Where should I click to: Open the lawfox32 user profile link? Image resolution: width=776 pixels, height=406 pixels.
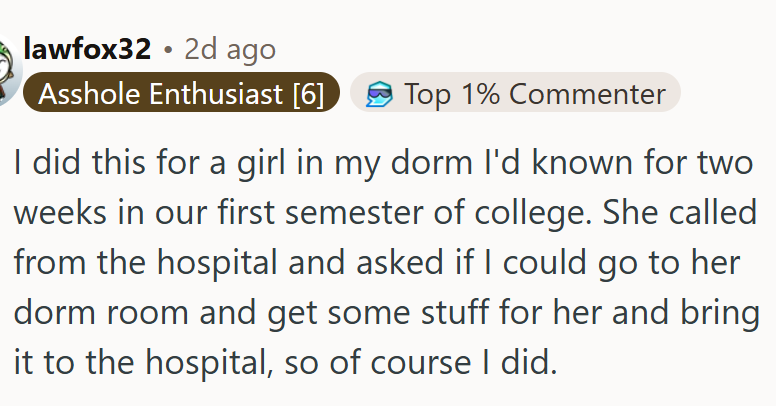point(86,49)
